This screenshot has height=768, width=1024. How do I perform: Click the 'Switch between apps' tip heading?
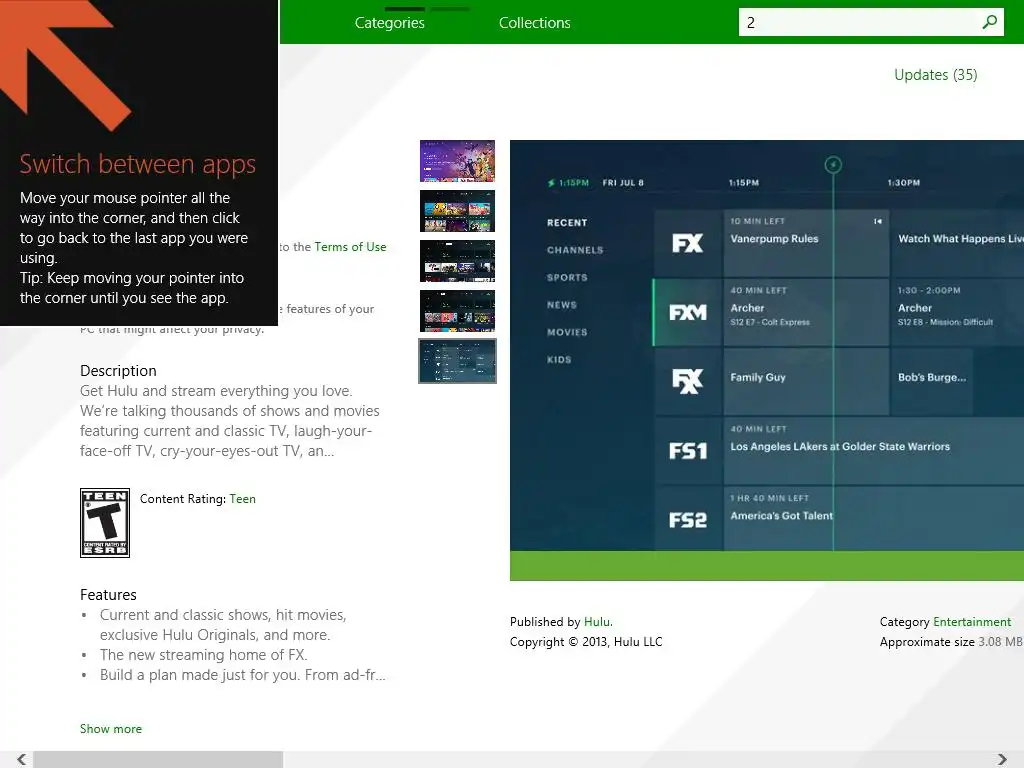[x=137, y=164]
